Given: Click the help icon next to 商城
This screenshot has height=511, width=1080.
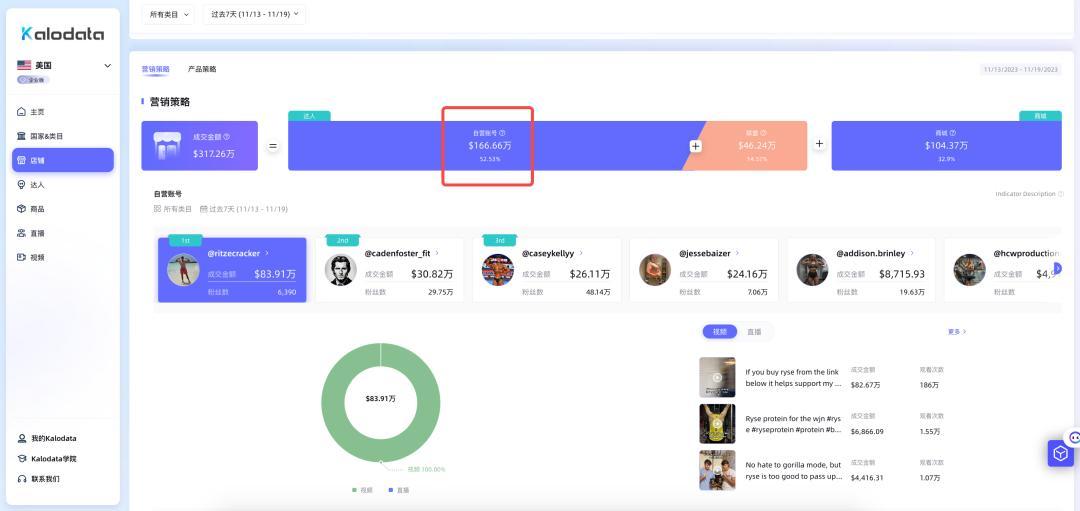Looking at the screenshot, I should click(x=953, y=132).
